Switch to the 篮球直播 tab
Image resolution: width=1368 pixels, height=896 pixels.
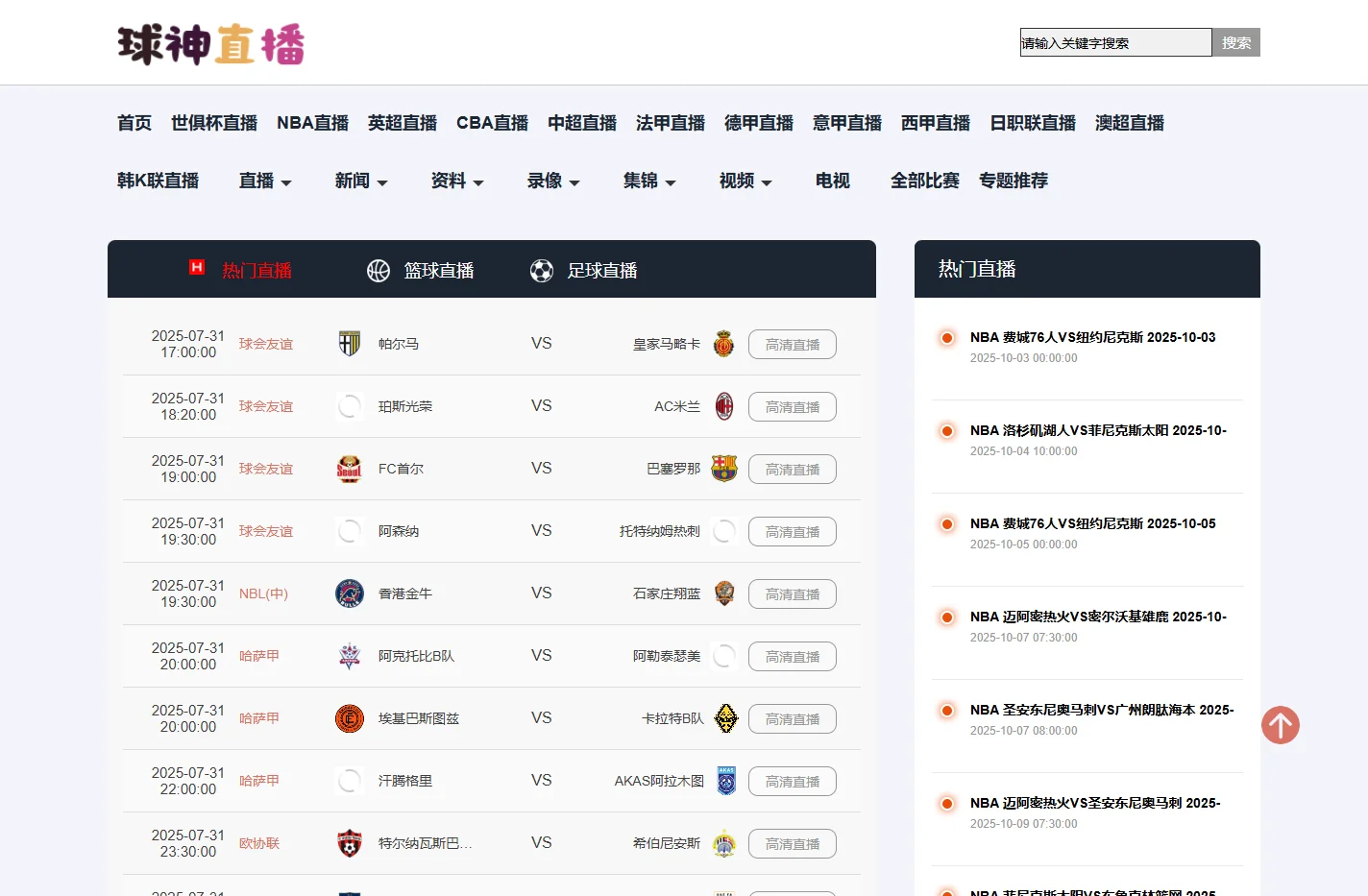[x=439, y=271]
